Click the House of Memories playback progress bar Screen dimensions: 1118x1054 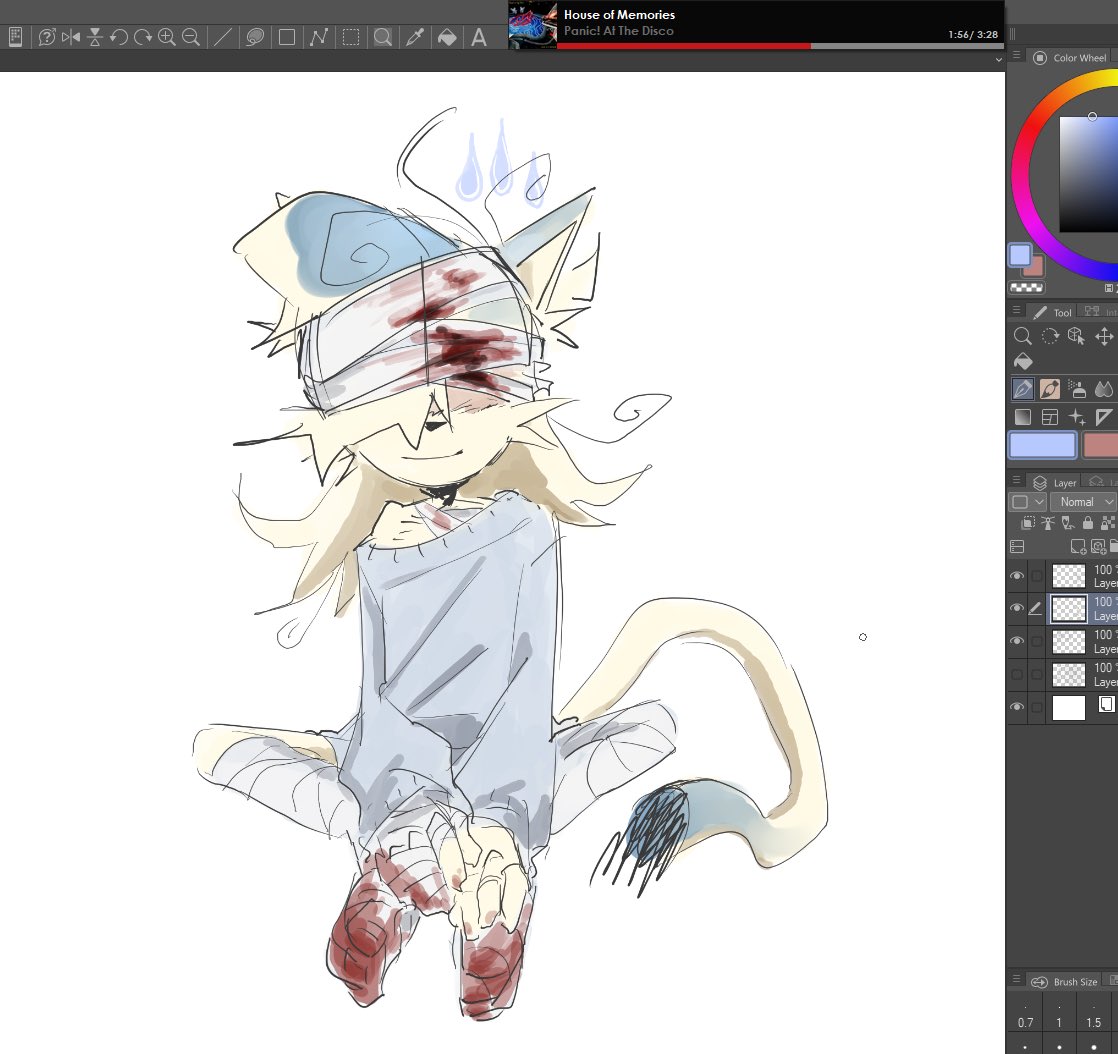click(780, 46)
